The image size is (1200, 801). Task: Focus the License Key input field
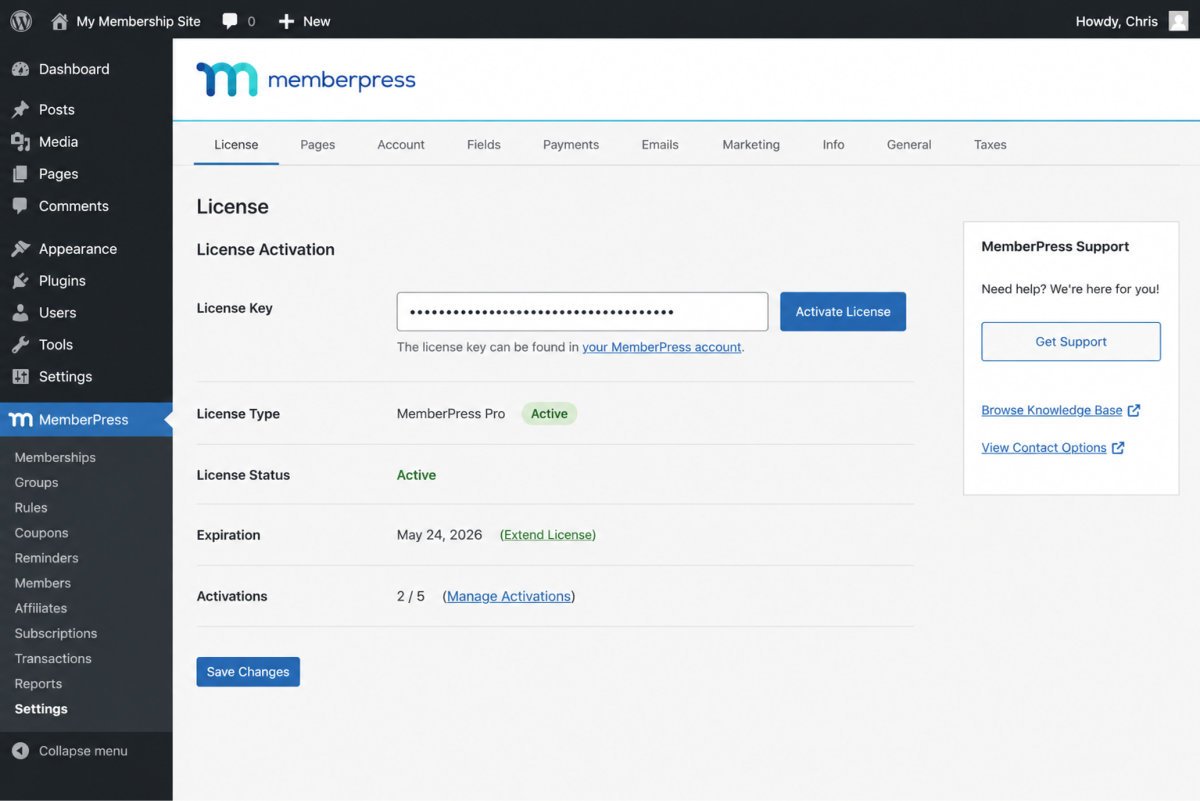click(x=582, y=312)
